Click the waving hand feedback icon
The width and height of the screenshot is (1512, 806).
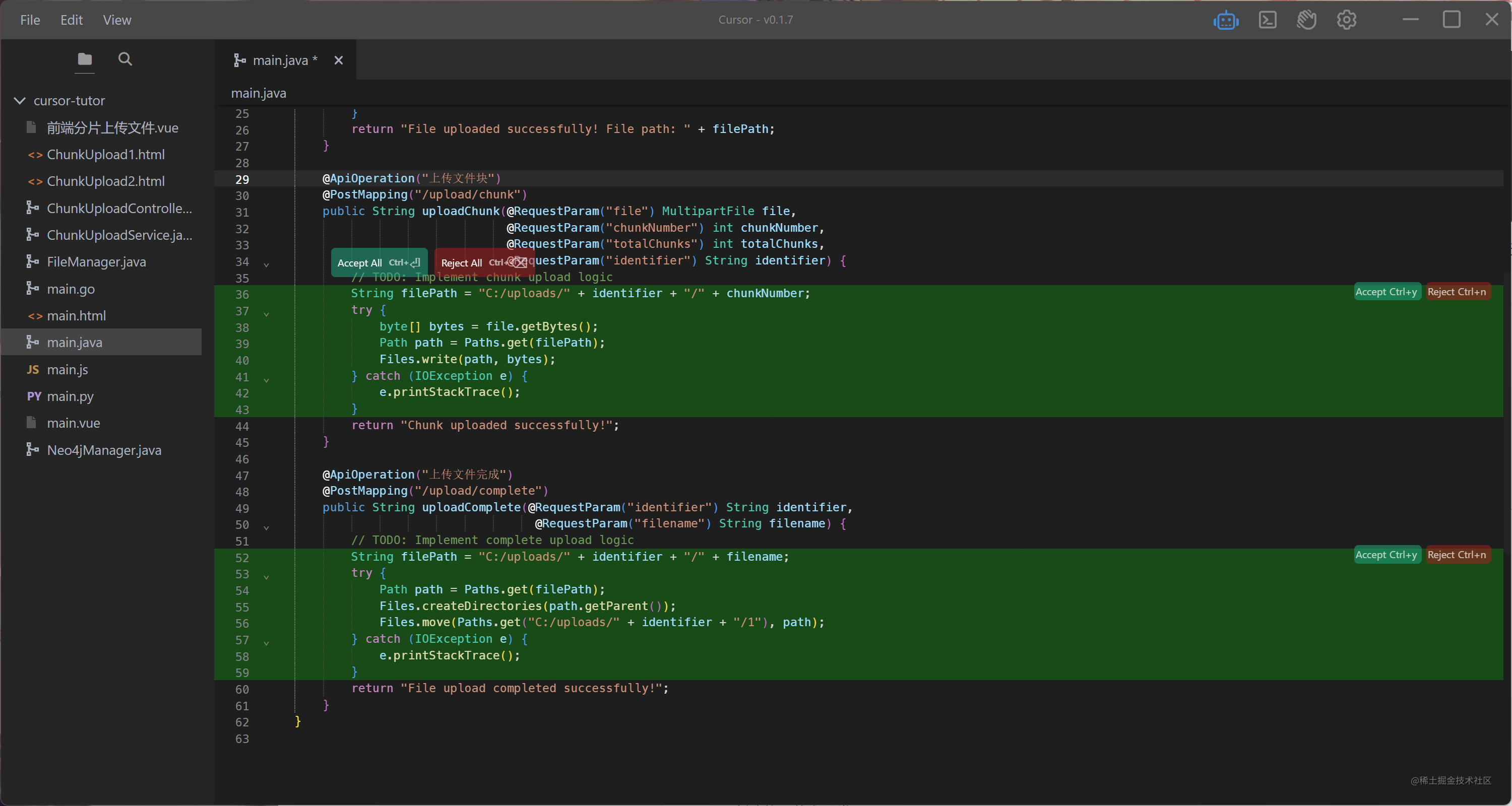coord(1306,20)
